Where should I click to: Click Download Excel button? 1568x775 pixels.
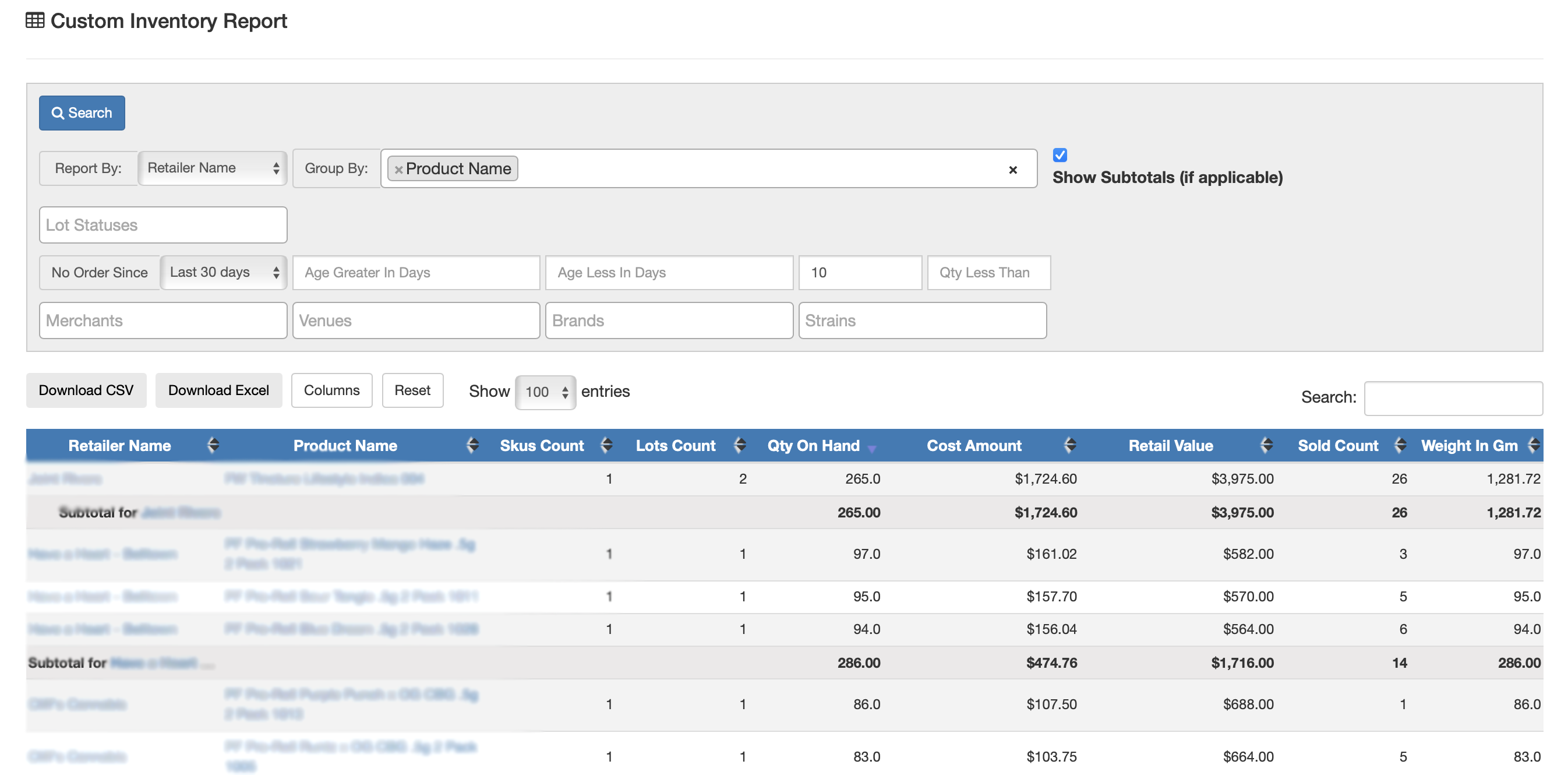pyautogui.click(x=218, y=390)
